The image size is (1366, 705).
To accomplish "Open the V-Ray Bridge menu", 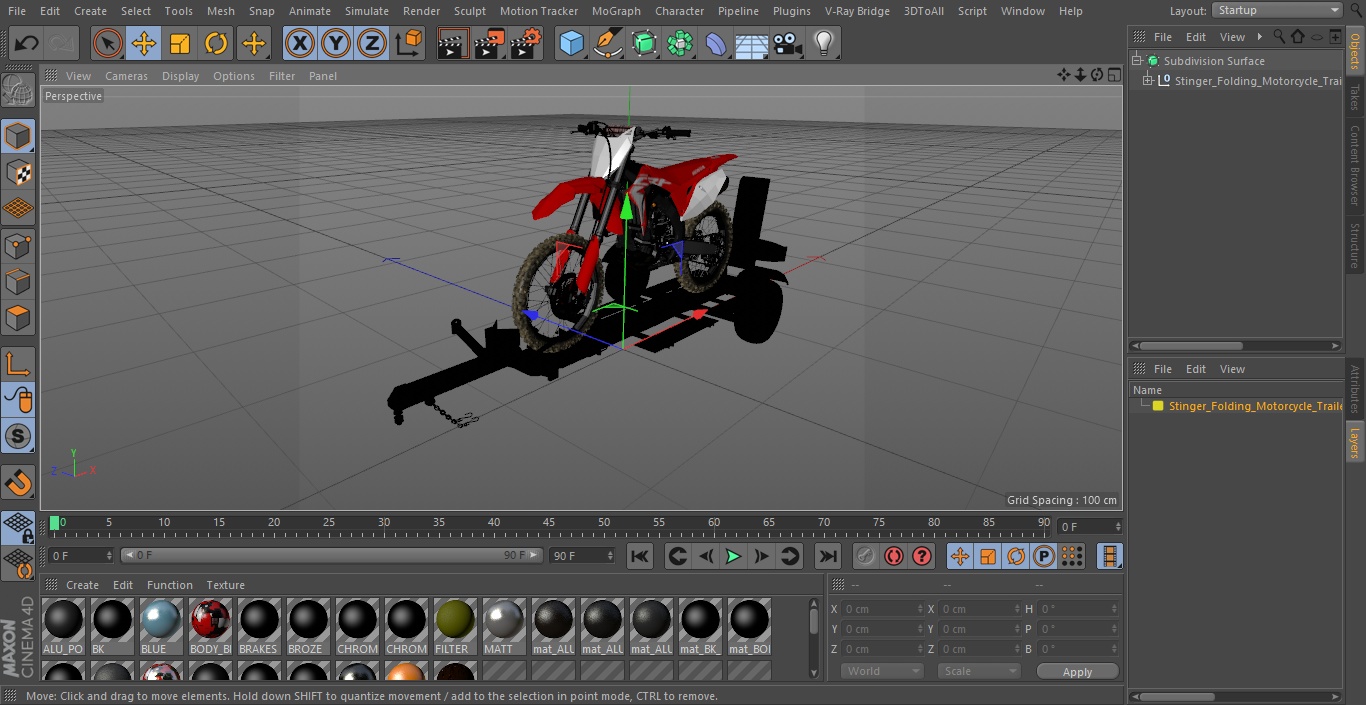I will 857,11.
